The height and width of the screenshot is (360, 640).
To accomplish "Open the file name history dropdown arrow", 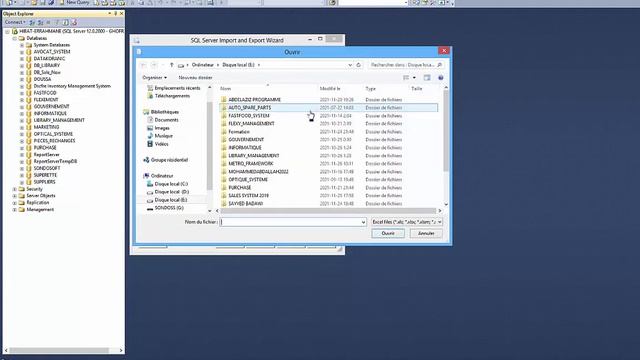I will (363, 222).
